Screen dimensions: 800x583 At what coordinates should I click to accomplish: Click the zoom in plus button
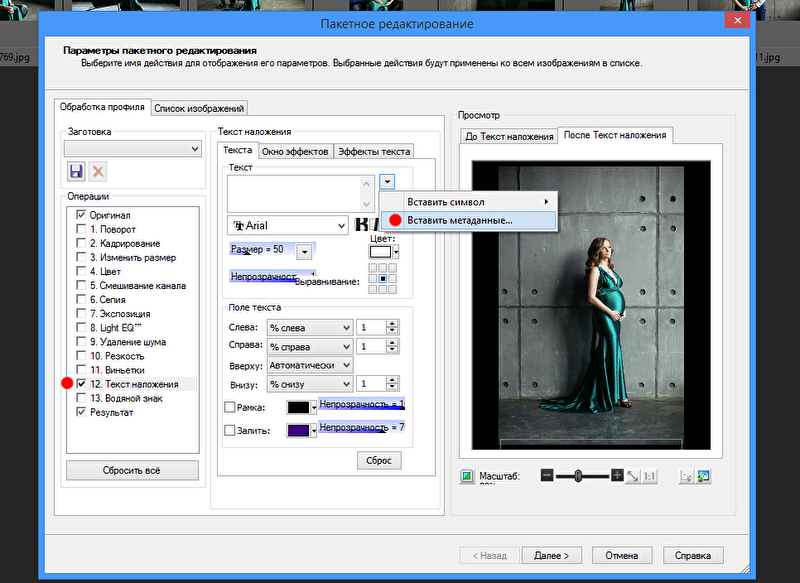tap(617, 476)
